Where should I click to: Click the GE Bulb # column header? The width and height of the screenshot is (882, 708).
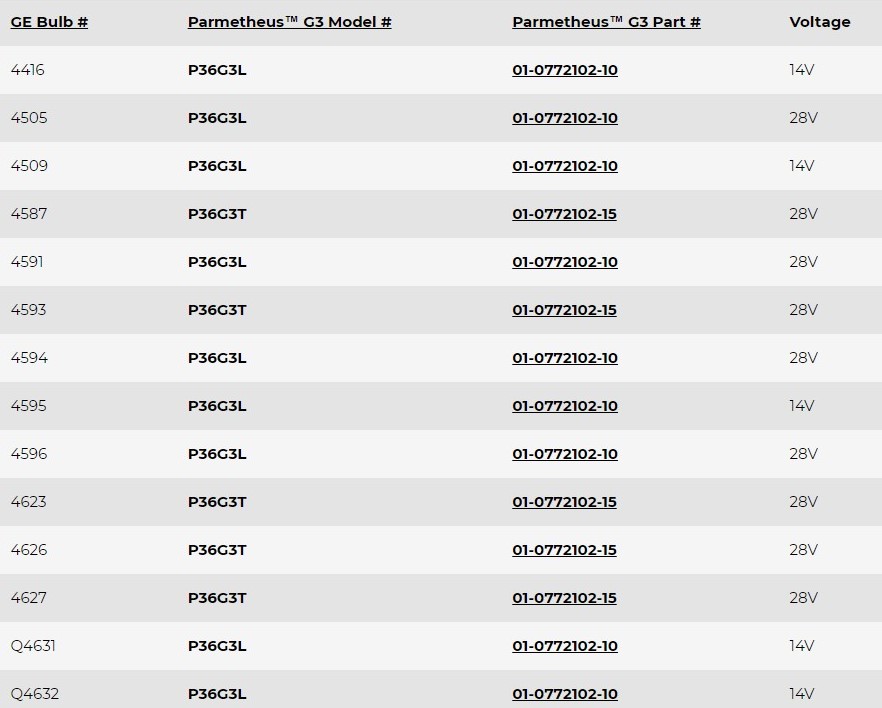49,22
